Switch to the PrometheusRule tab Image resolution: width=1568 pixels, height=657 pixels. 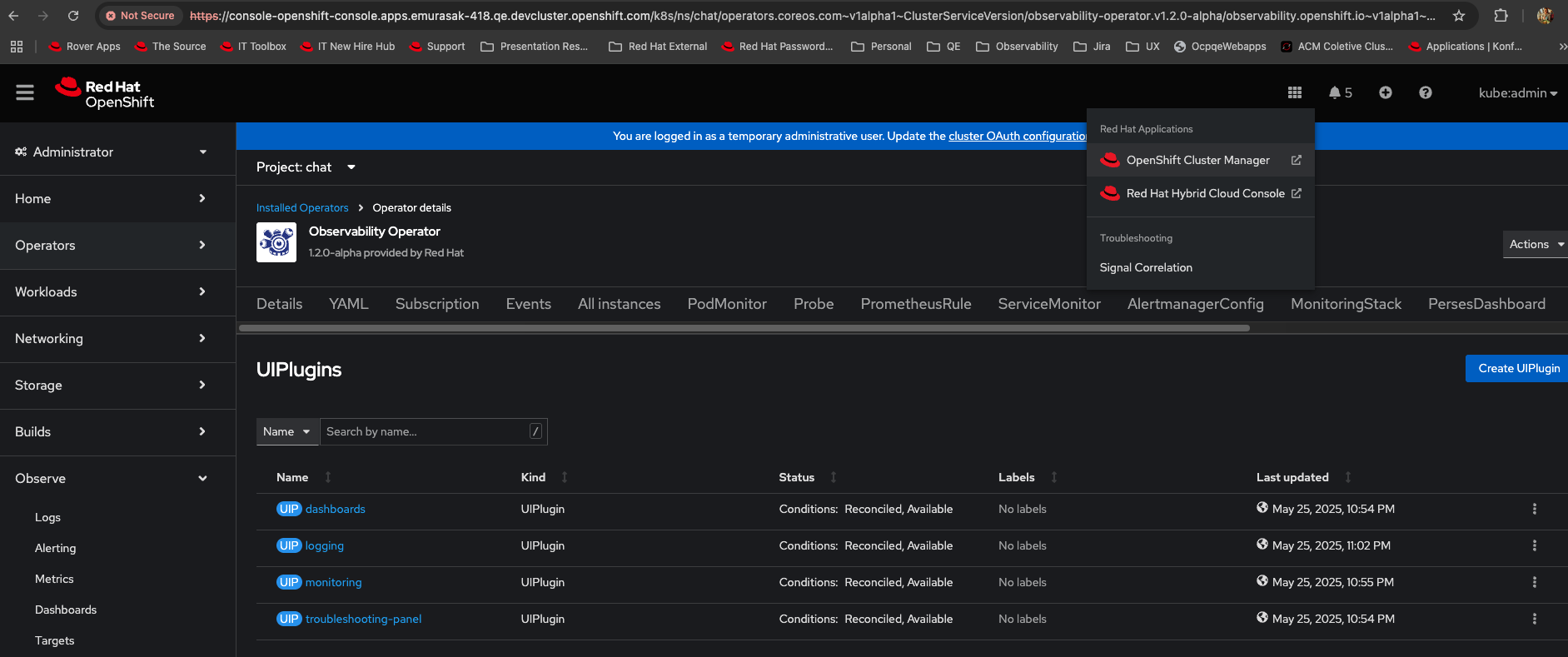pos(916,304)
